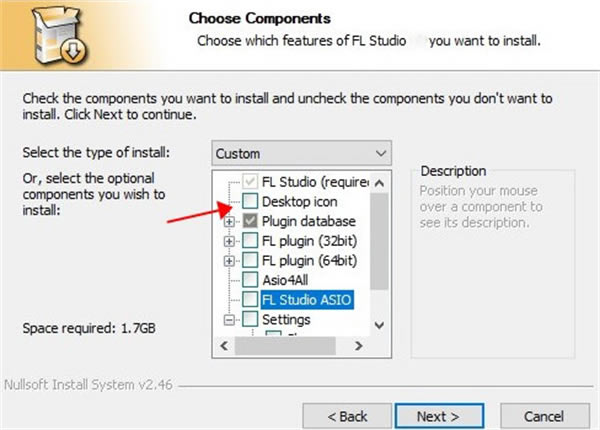Tick the FL Studio ASIO checkbox

pos(250,300)
